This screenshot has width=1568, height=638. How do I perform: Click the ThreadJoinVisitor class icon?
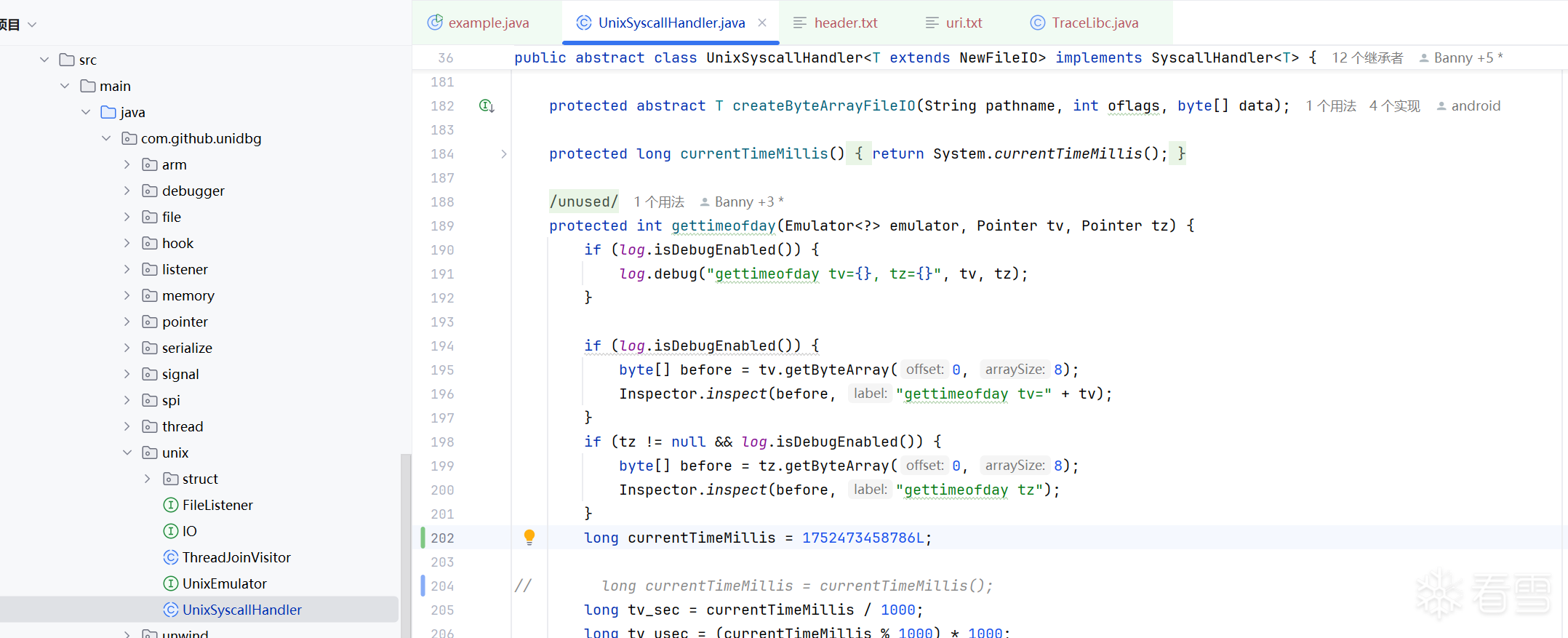pyautogui.click(x=171, y=557)
